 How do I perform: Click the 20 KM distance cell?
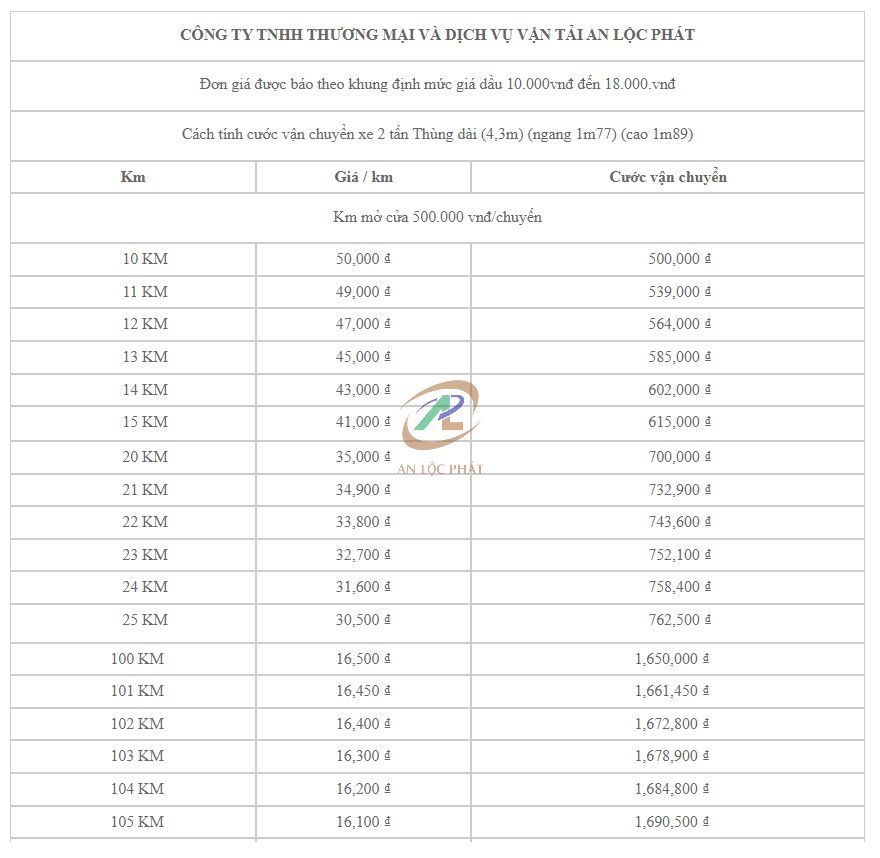click(145, 457)
